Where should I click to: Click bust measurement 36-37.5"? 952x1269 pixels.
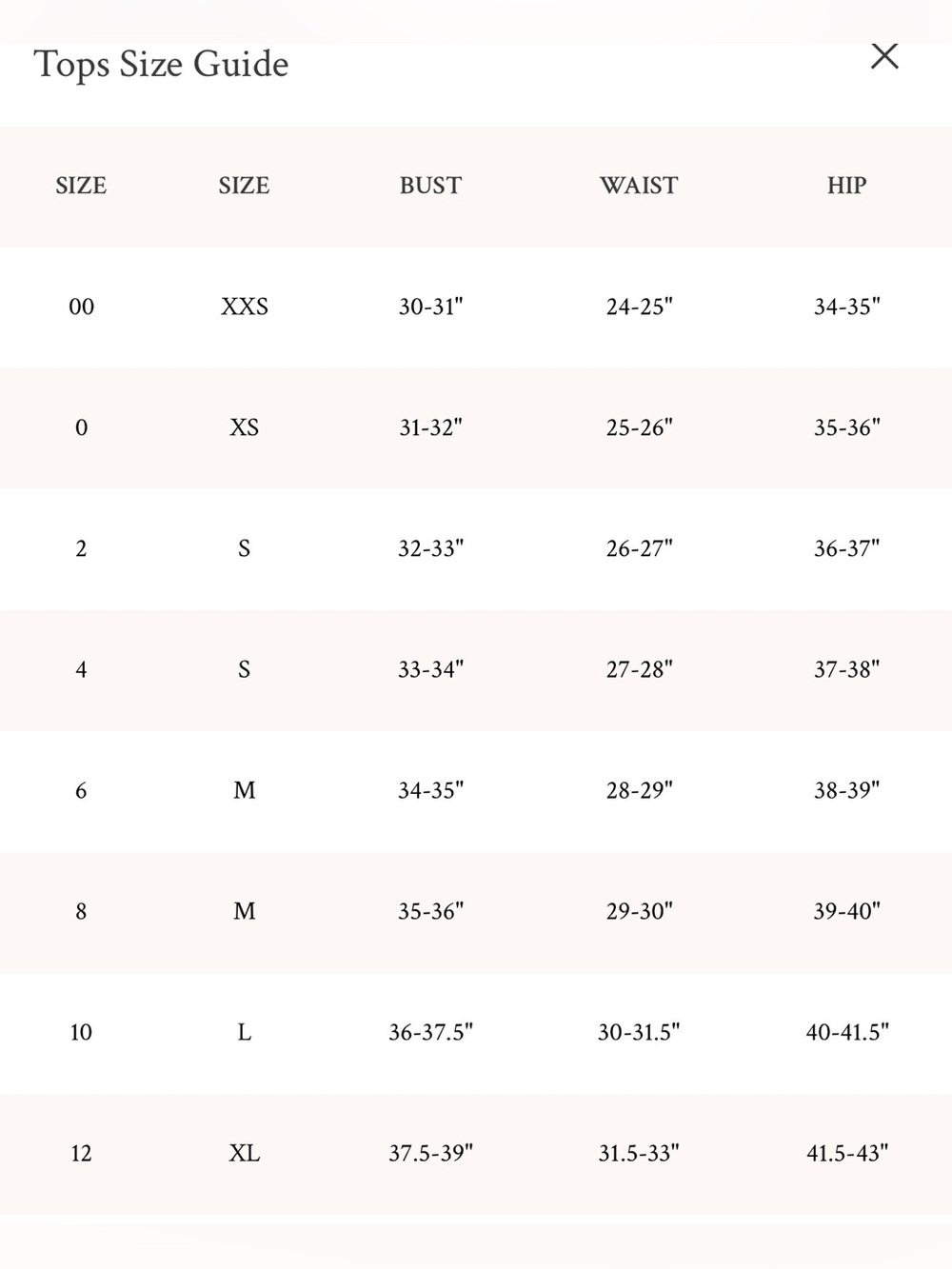[430, 1032]
